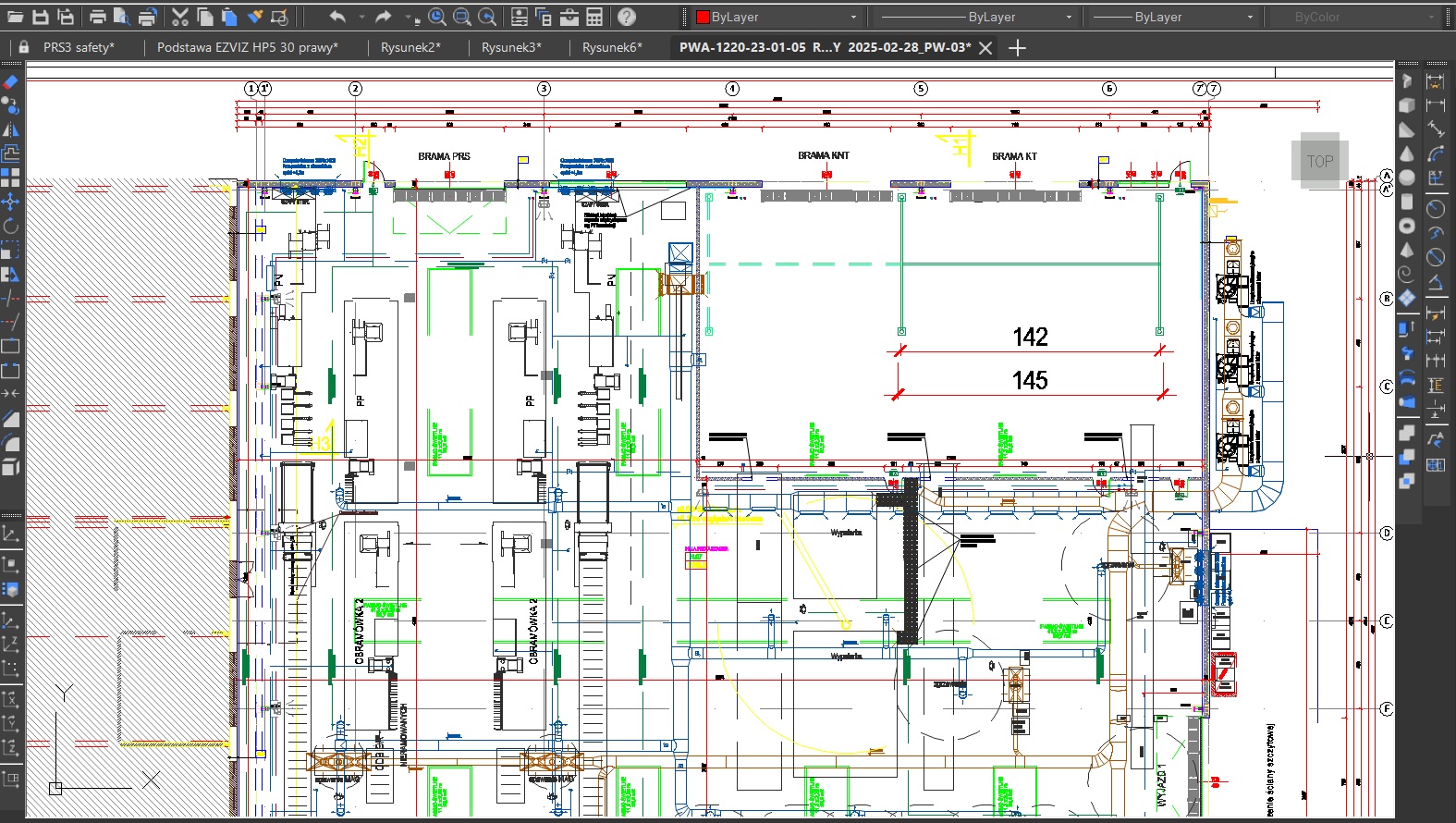The height and width of the screenshot is (823, 1456).
Task: Click the lock icon beside PRS3 safety tab
Action: click(24, 47)
